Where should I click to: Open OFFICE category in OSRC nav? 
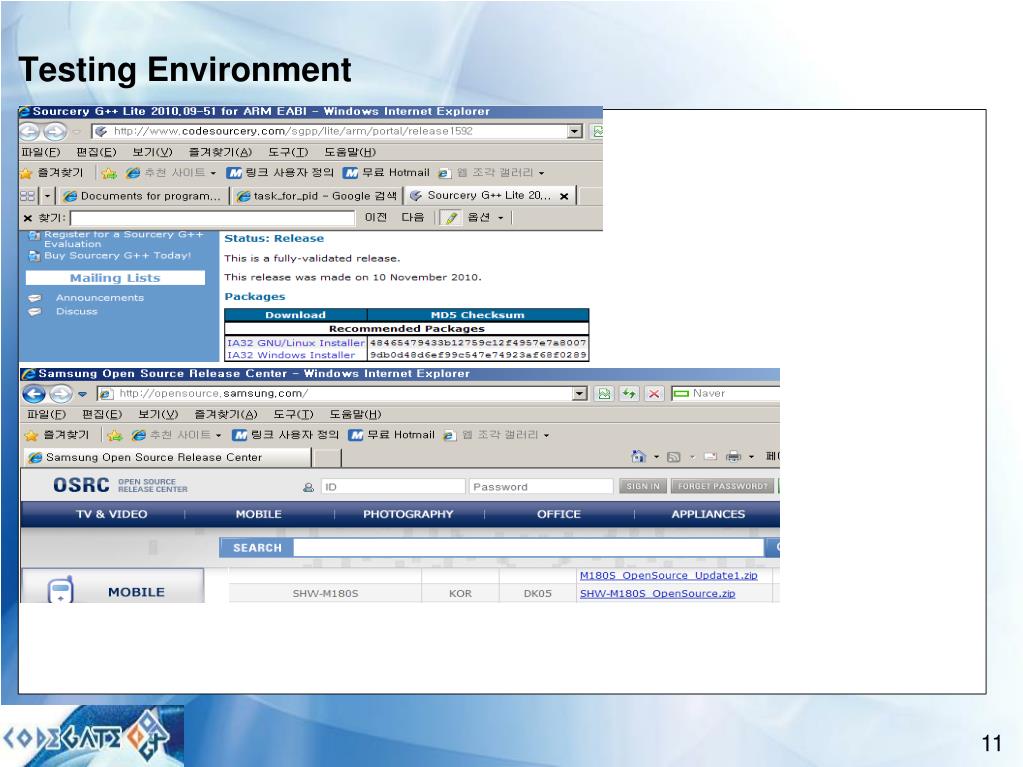(558, 514)
